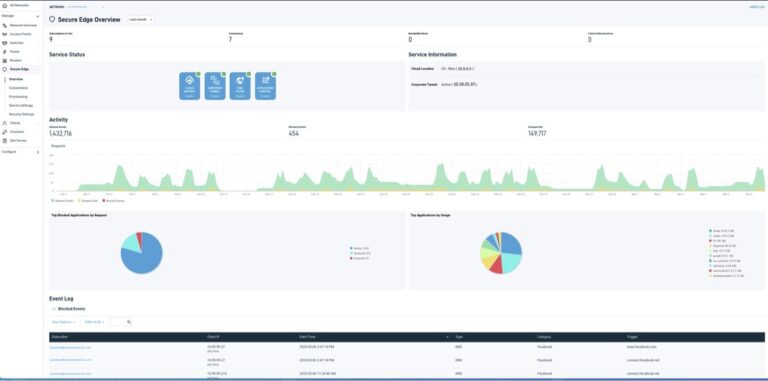Select the Cloud Gateway service tile
This screenshot has width=768, height=381.
click(x=190, y=86)
